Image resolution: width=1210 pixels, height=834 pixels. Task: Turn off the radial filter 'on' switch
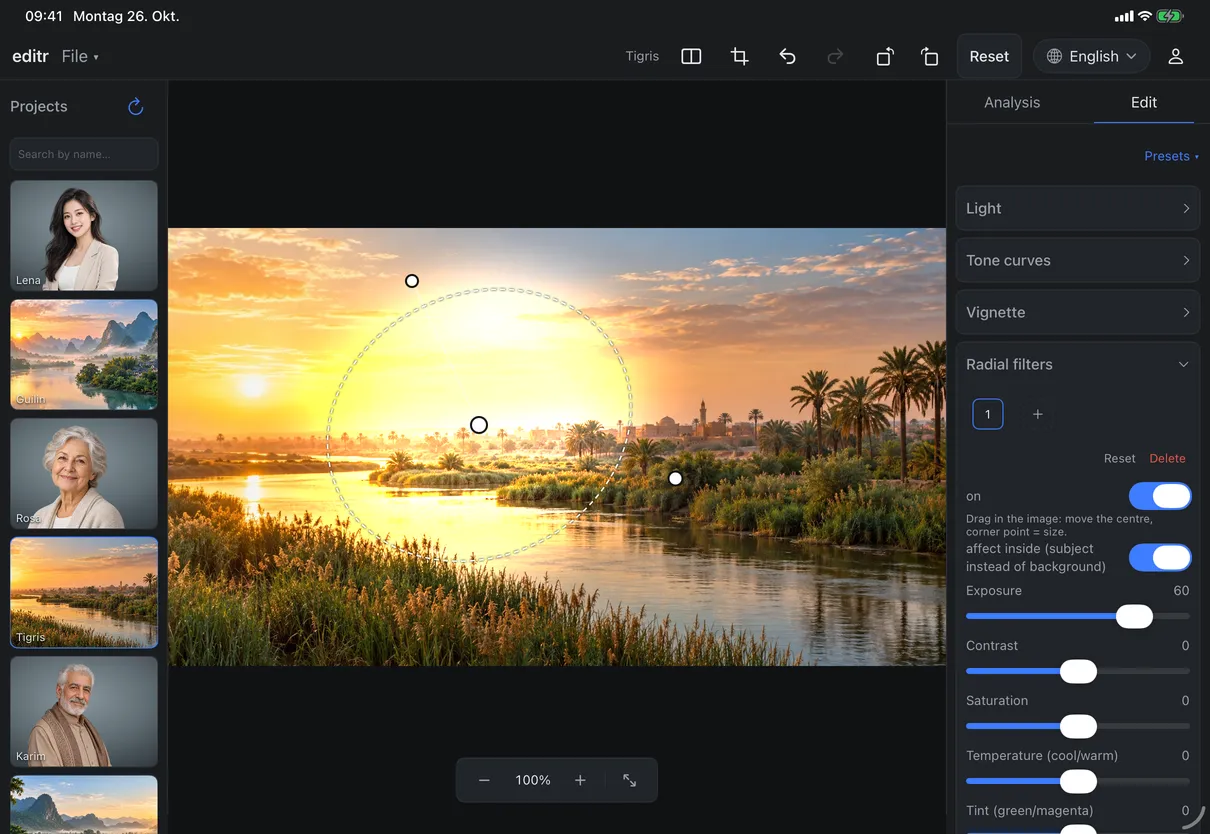click(x=1160, y=496)
